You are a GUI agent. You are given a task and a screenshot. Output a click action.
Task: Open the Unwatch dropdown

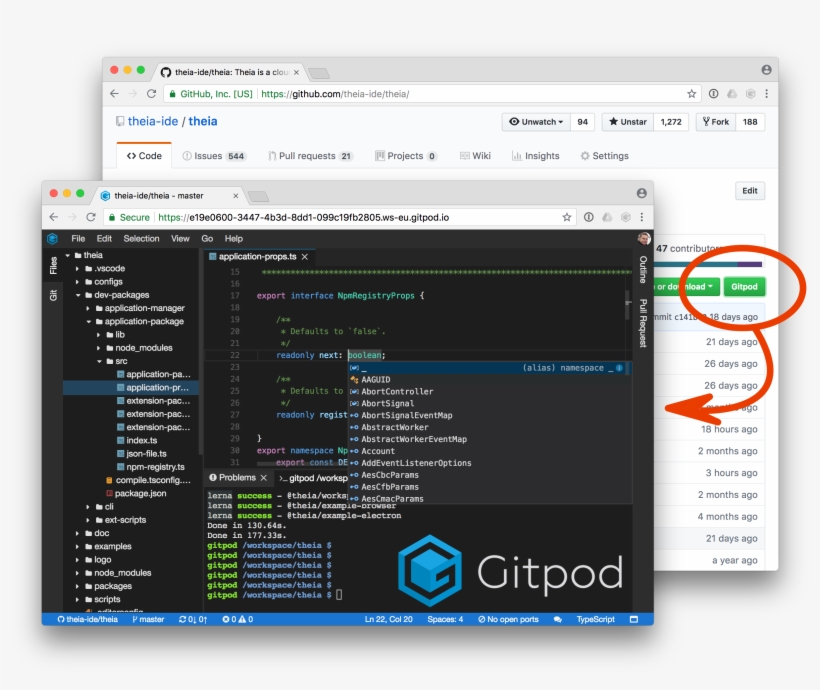[537, 121]
